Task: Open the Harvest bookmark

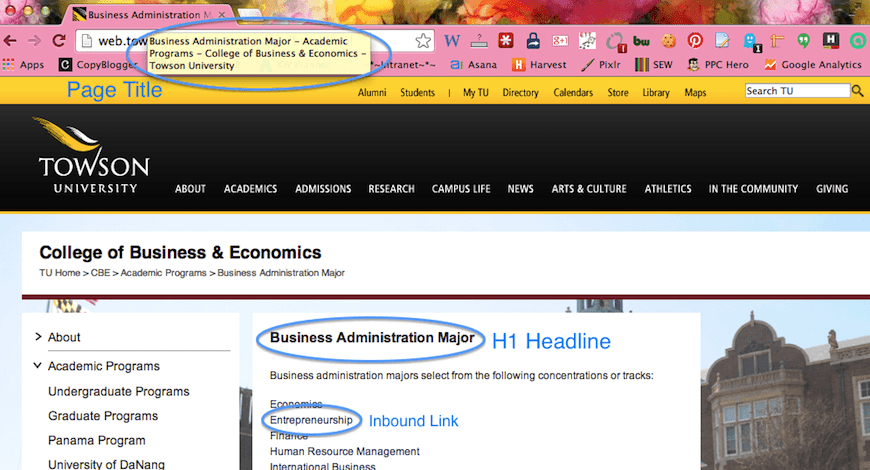Action: 539,64
